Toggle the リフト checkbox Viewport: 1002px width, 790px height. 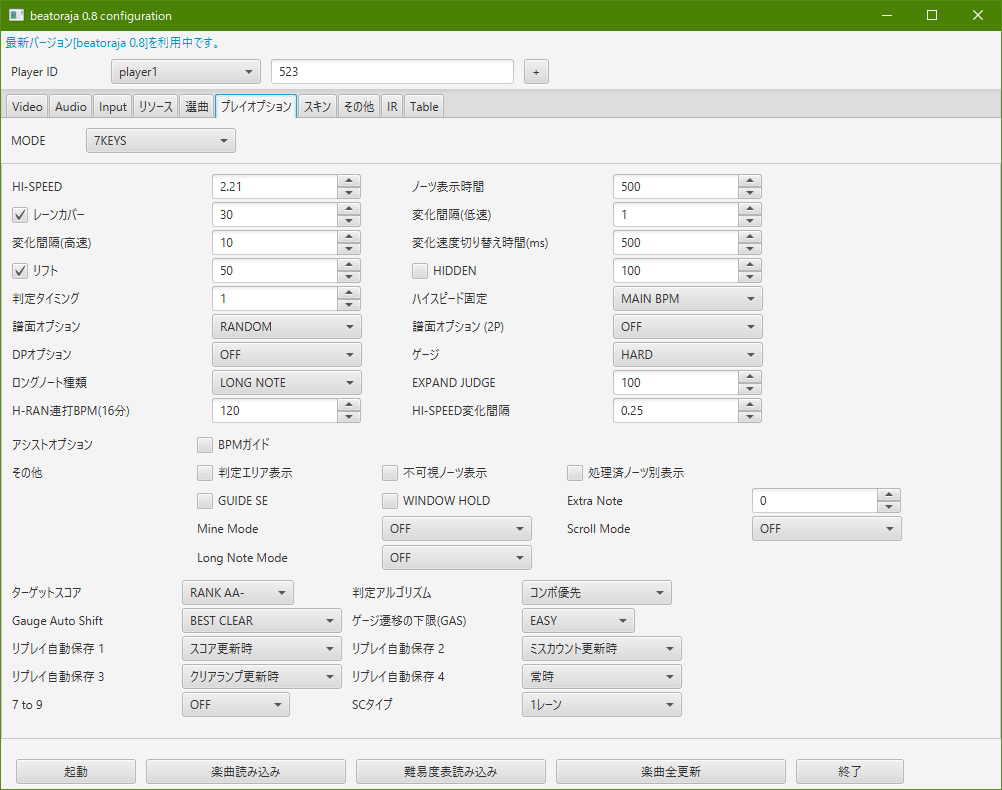(x=20, y=271)
